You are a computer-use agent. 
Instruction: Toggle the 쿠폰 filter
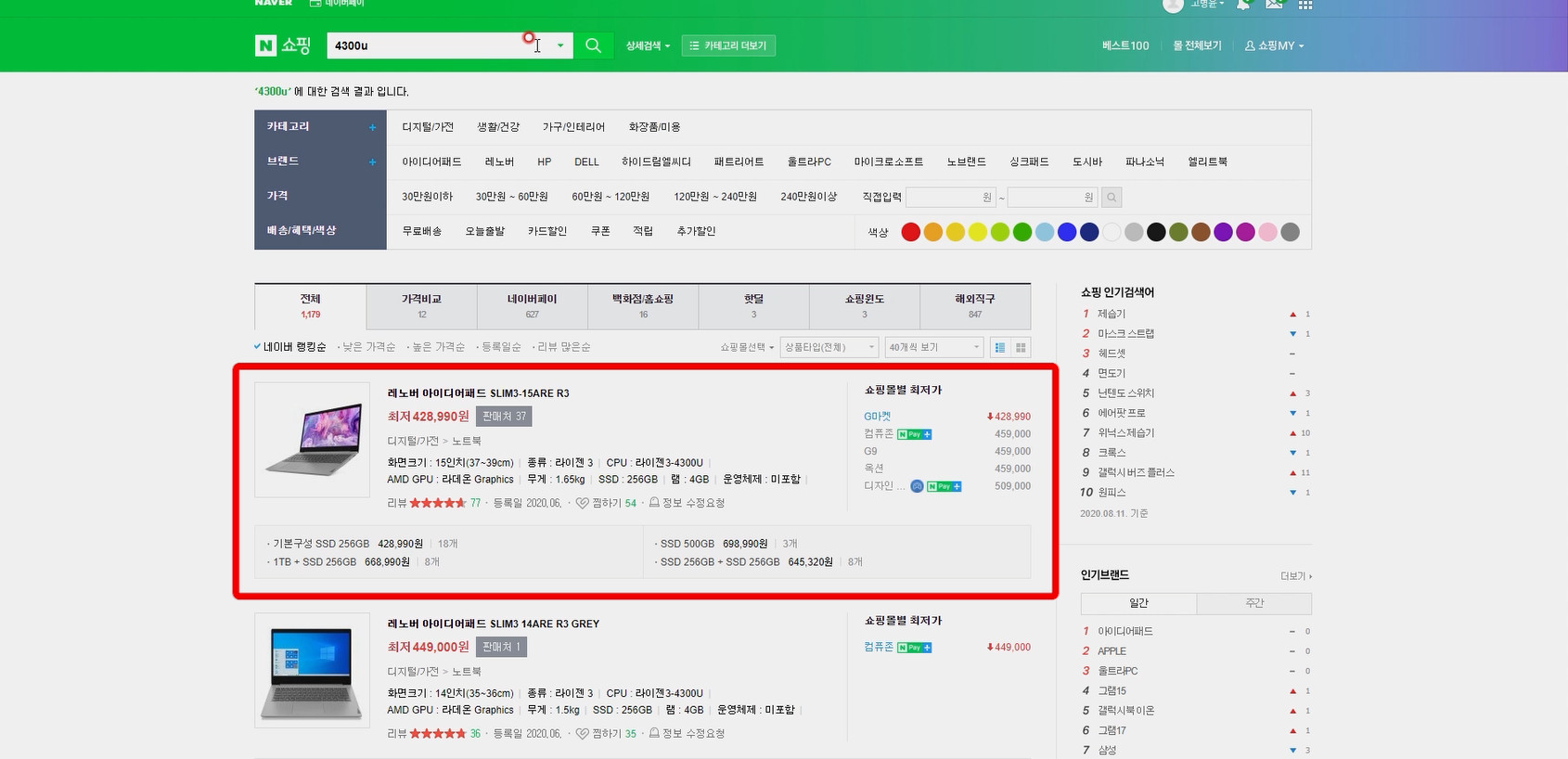(x=600, y=231)
